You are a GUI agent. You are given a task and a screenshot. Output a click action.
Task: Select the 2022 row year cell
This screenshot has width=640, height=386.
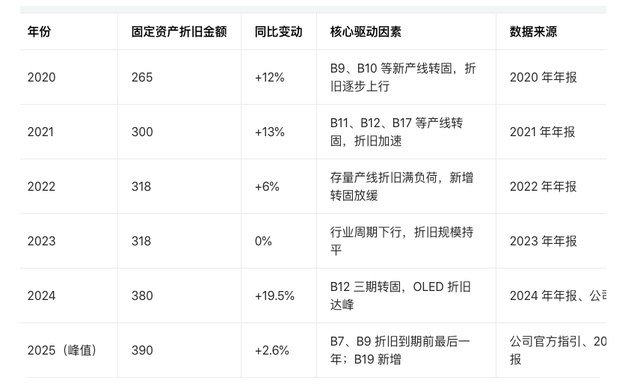(41, 186)
